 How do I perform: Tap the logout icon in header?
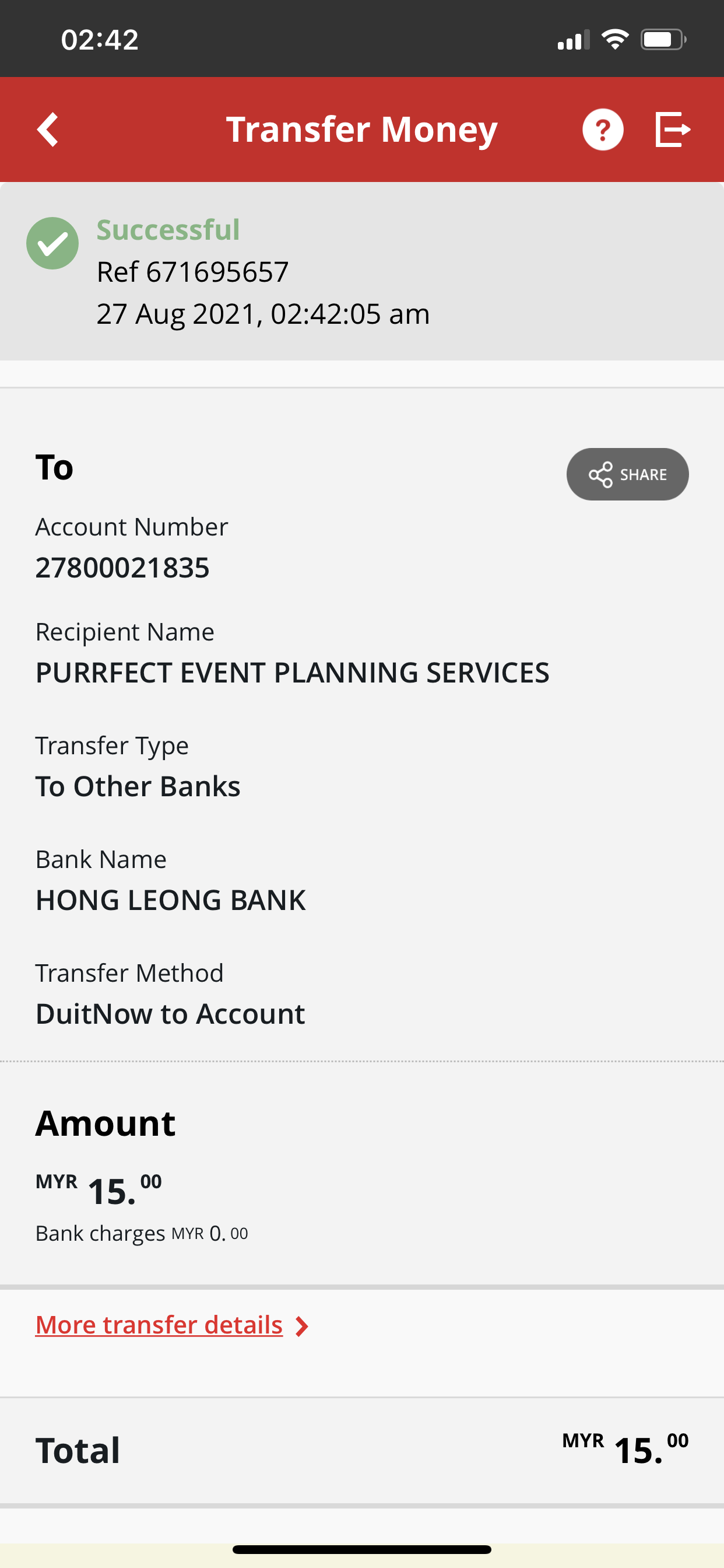(673, 129)
